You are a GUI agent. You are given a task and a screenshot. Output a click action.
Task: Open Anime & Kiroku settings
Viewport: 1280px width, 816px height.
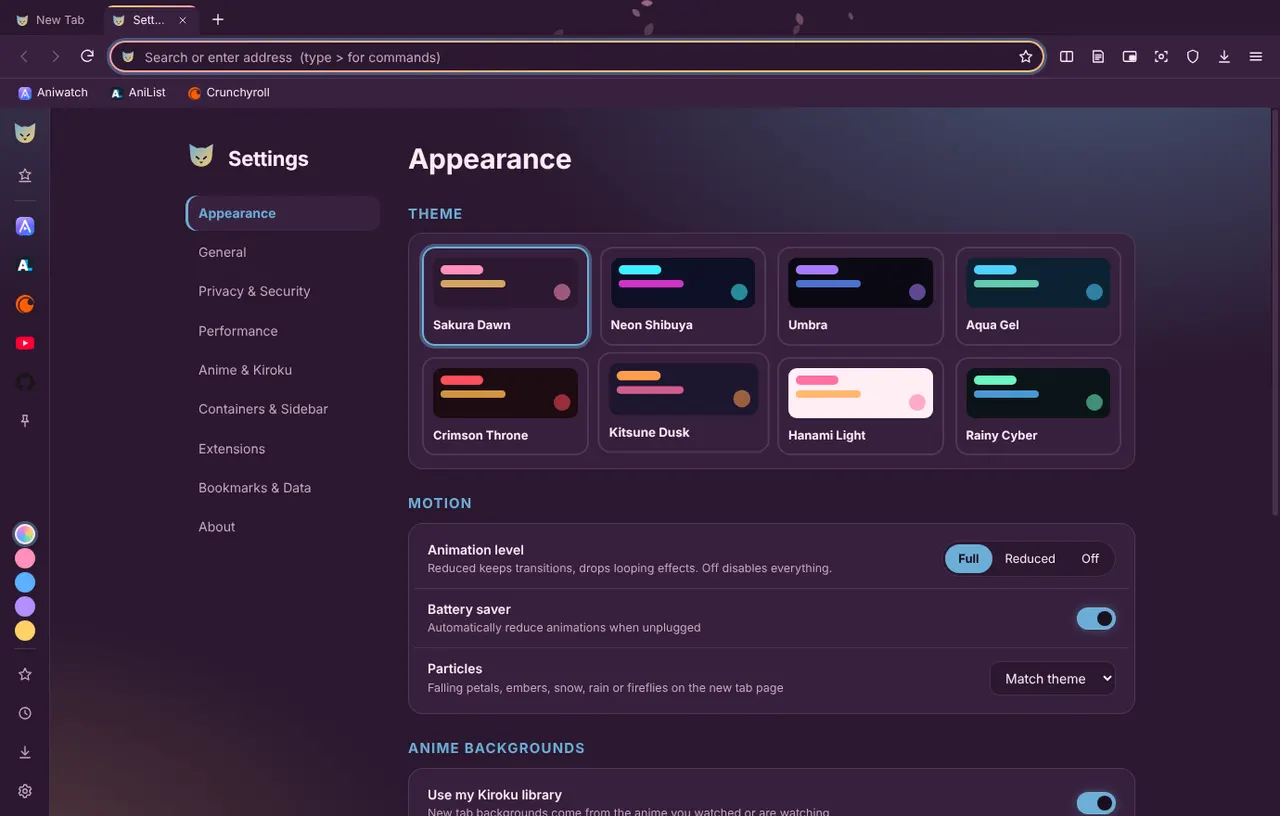283,370
